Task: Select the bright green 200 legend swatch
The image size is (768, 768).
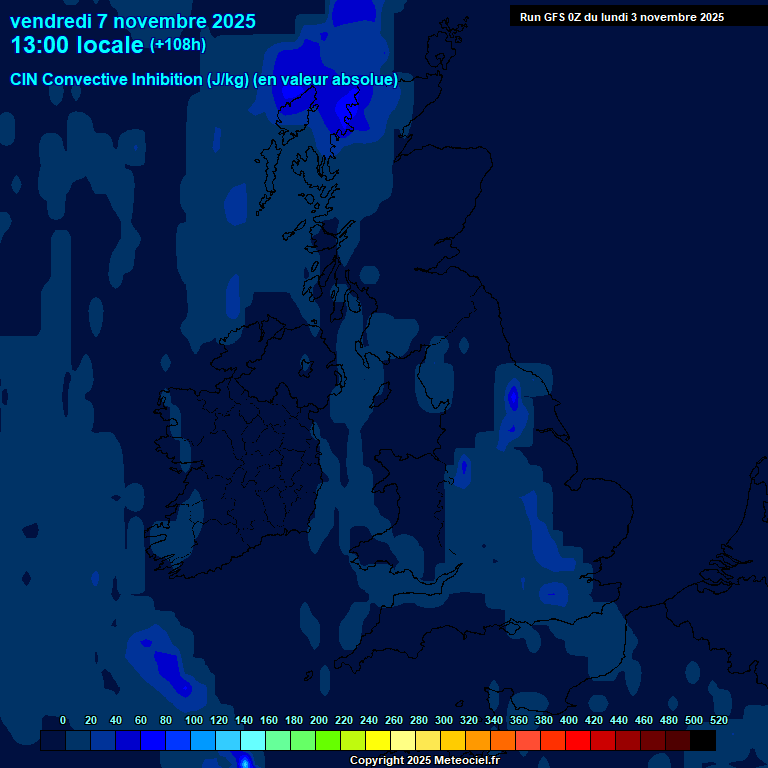Action: 328,740
